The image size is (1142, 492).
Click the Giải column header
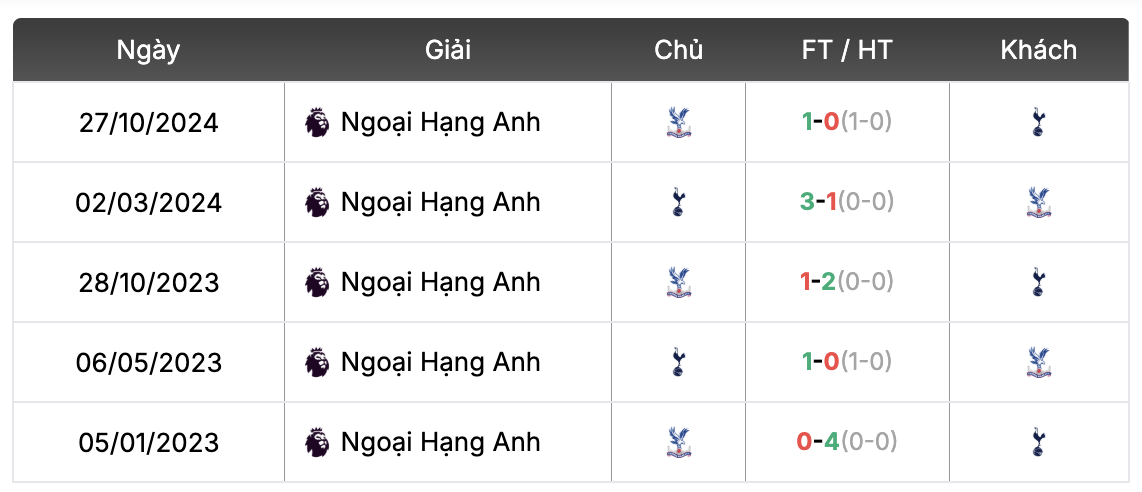(447, 50)
